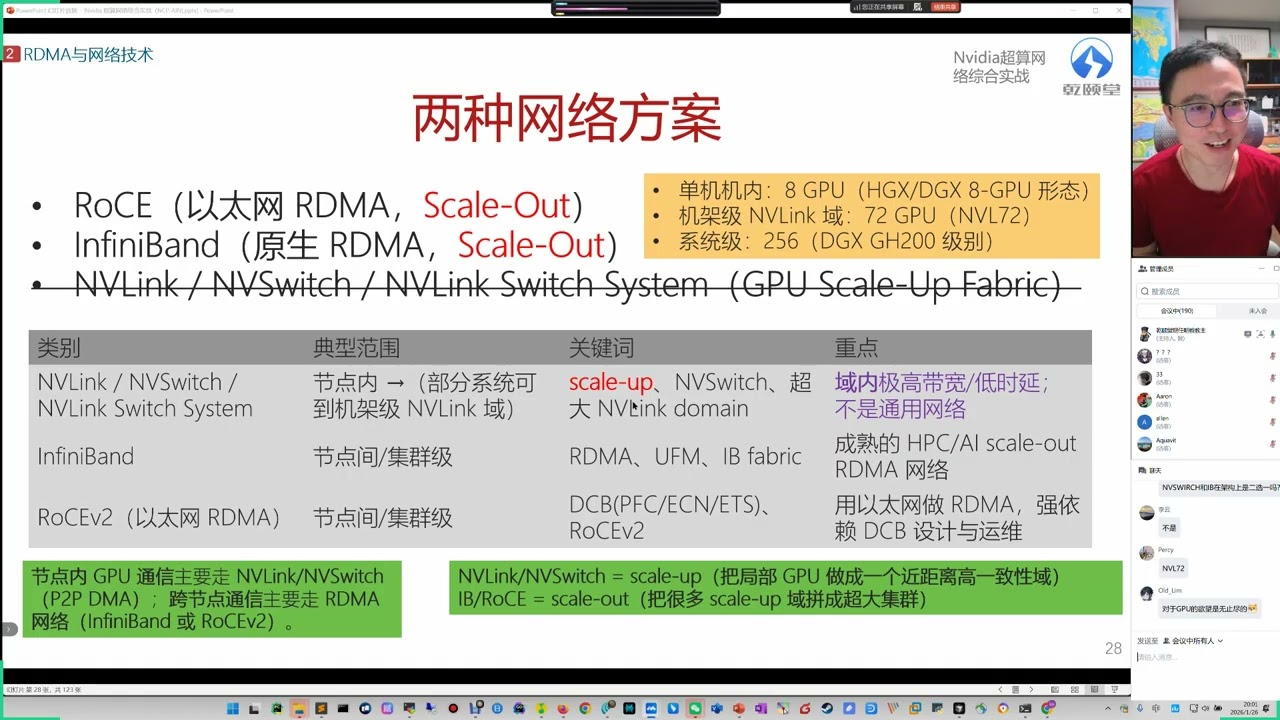Click slide number 28 on the slide
1280x720 pixels.
pyautogui.click(x=1113, y=649)
